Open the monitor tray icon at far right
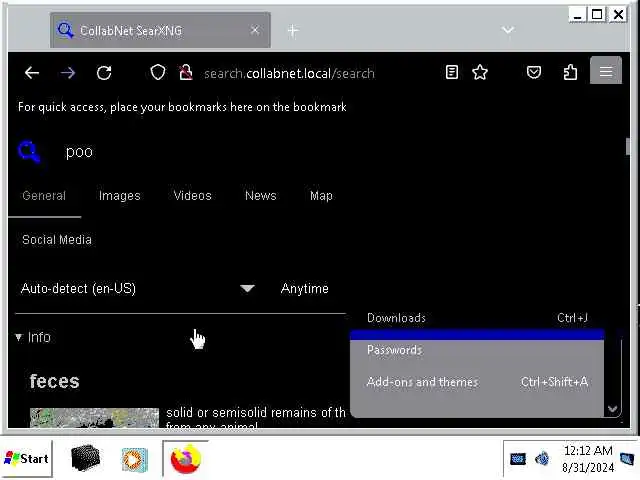Image resolution: width=640 pixels, height=480 pixels. [627, 459]
